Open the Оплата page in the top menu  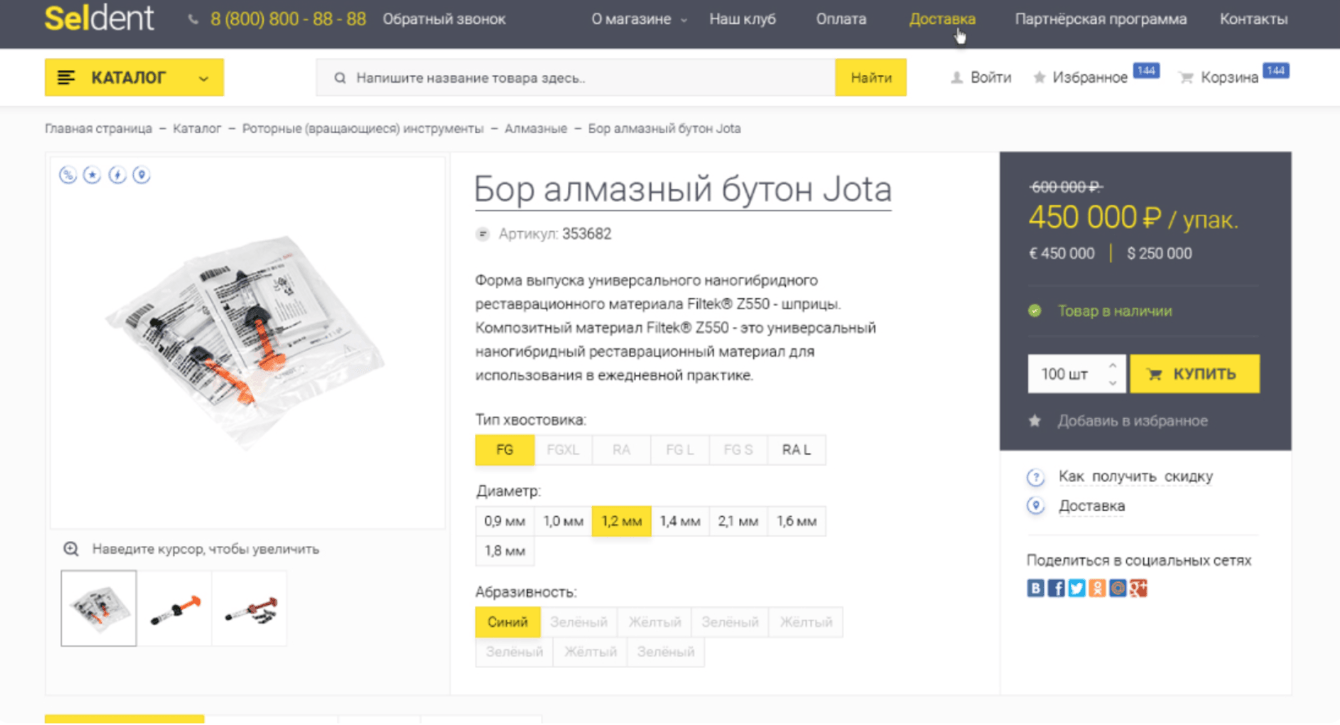click(x=841, y=19)
